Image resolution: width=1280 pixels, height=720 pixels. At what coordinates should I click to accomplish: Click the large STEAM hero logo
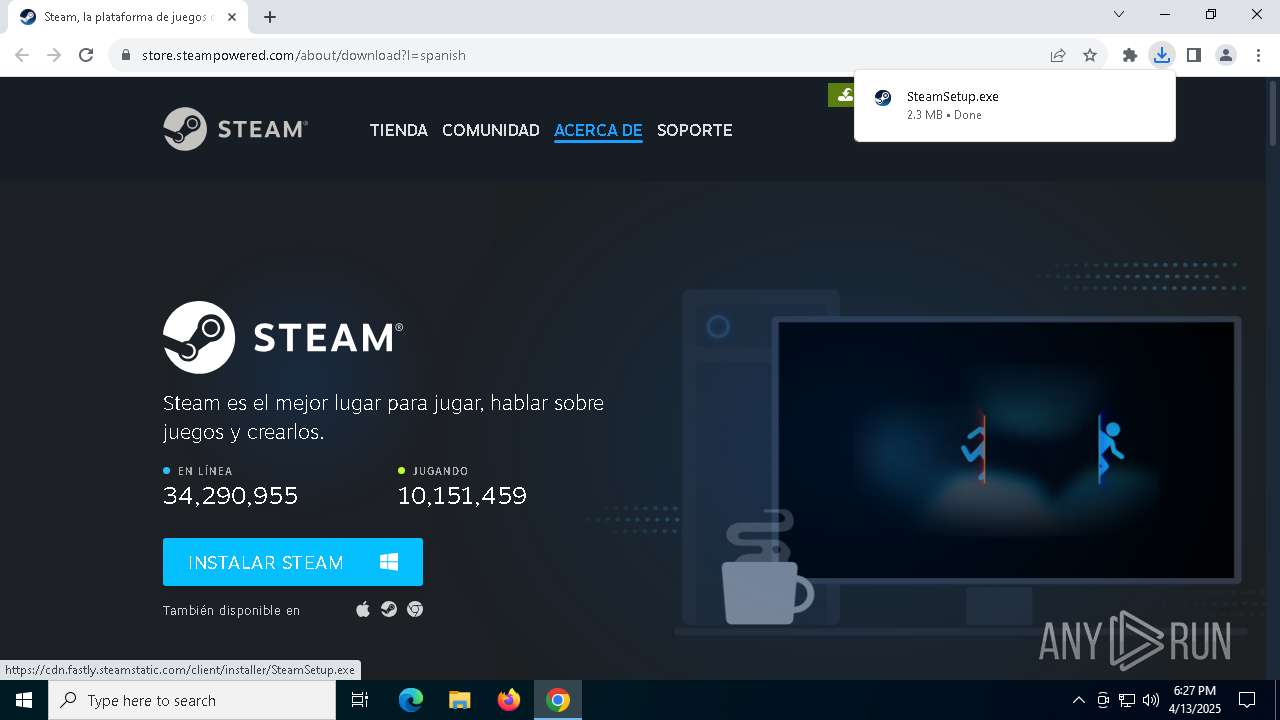tap(283, 337)
